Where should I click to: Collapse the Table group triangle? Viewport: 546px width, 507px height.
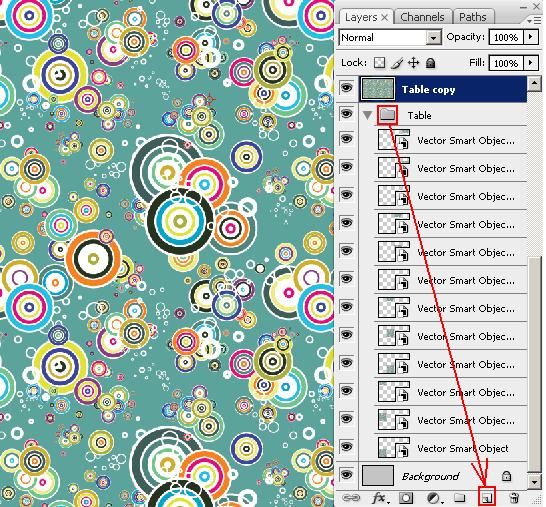[x=367, y=115]
